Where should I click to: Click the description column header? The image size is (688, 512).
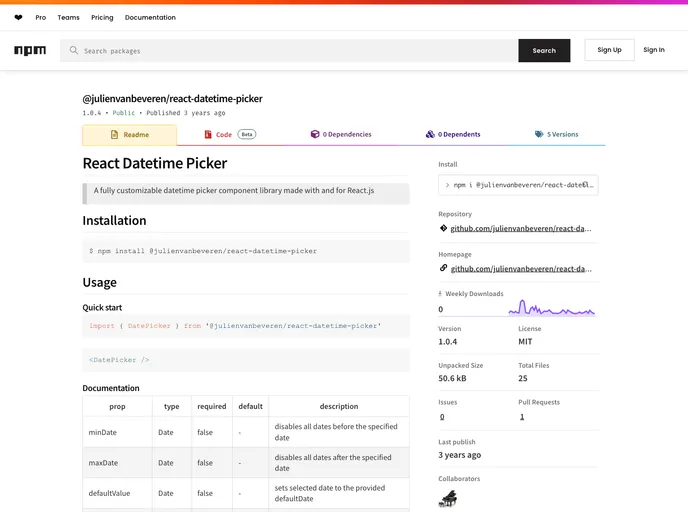339,406
